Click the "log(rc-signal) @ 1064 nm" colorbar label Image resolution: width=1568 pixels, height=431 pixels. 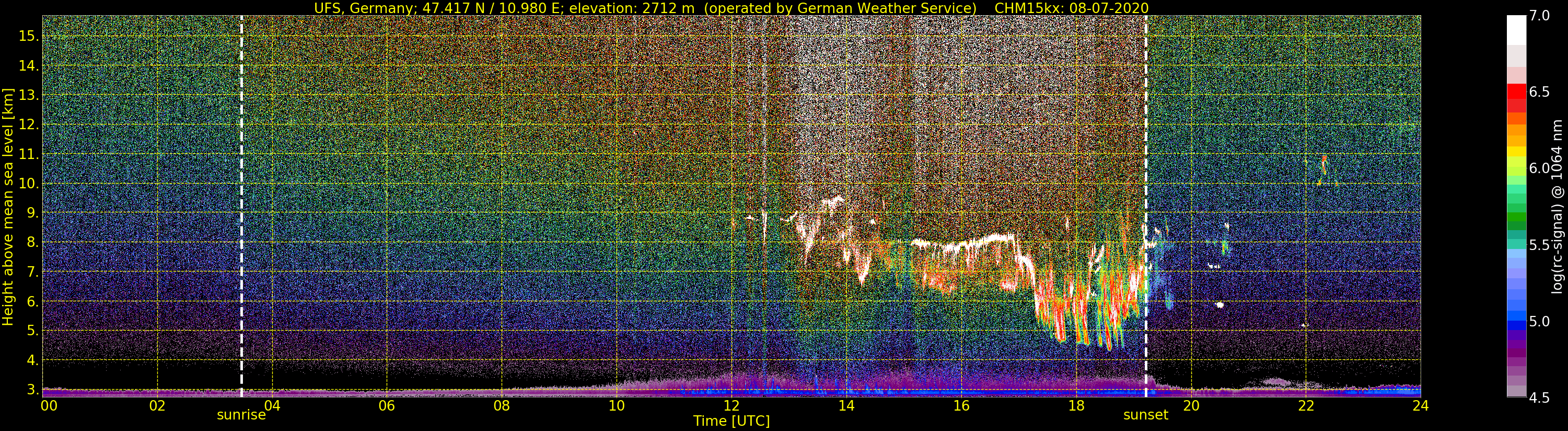[x=1558, y=206]
